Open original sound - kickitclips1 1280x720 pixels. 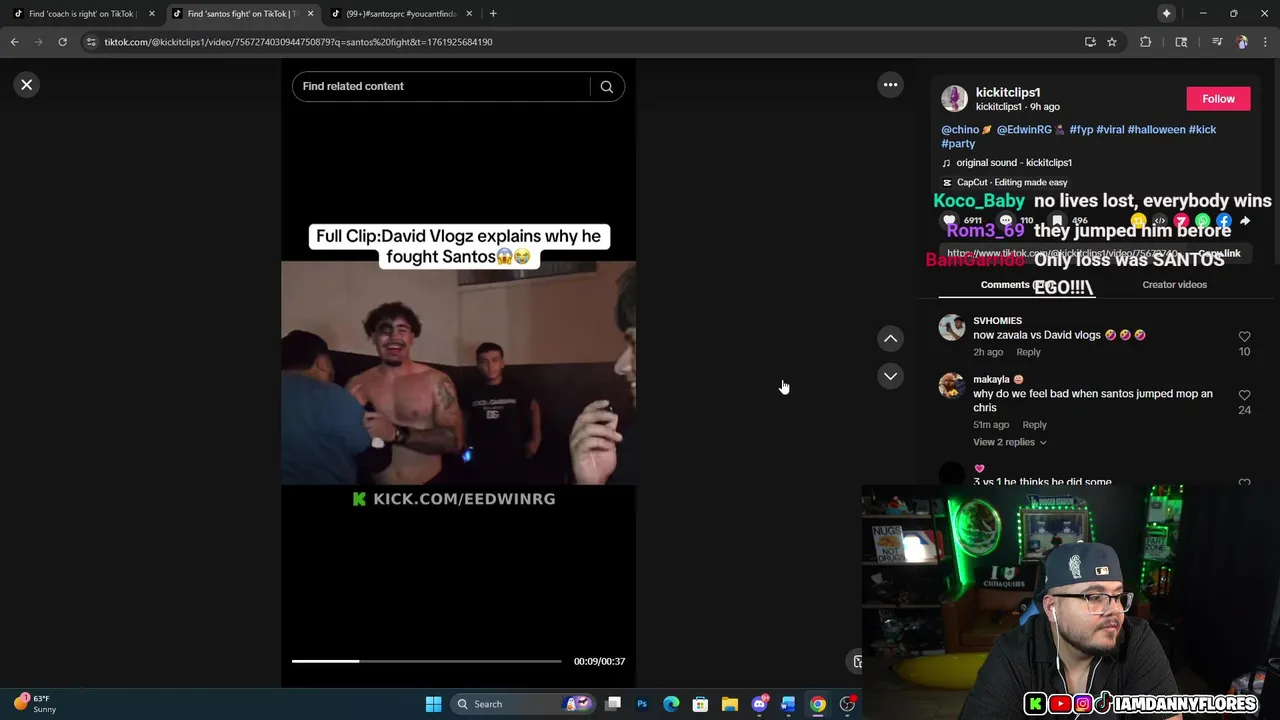1014,163
